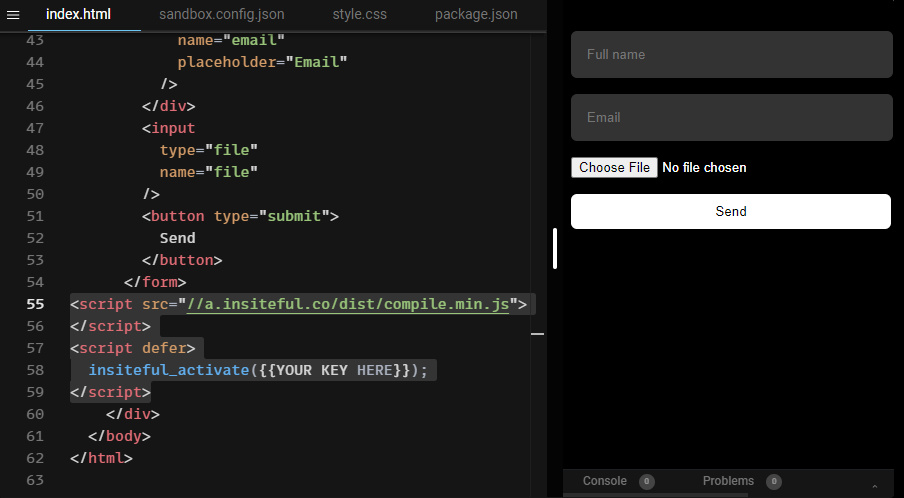Click the closing body tag
This screenshot has width=904, height=498.
tap(120, 436)
